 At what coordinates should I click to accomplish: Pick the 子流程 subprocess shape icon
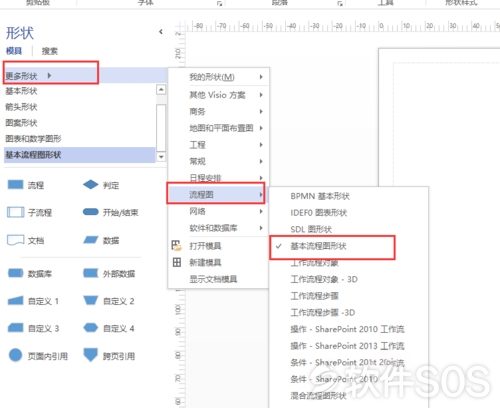pyautogui.click(x=15, y=212)
